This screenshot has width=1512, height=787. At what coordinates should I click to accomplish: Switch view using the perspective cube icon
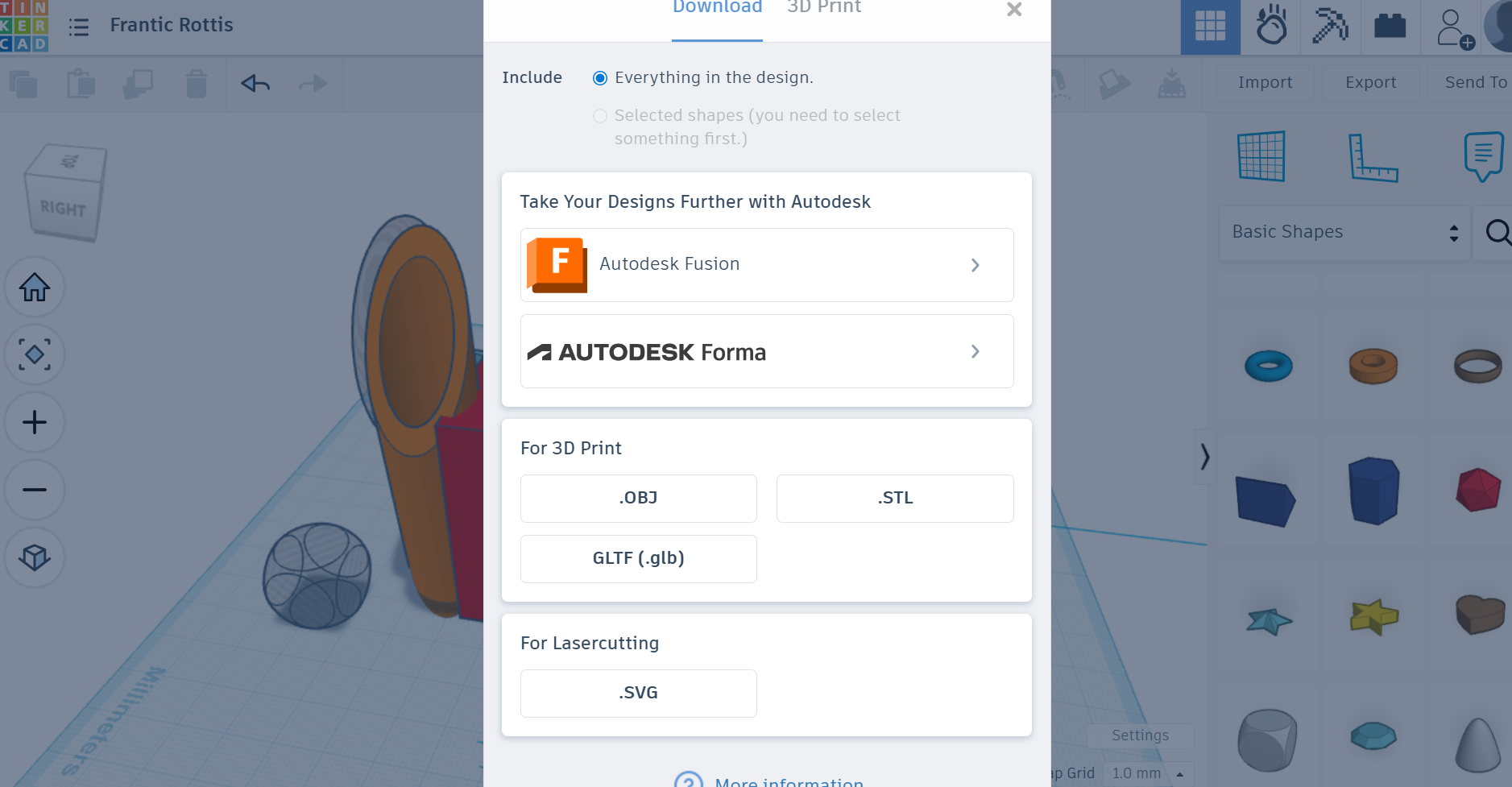click(x=35, y=557)
